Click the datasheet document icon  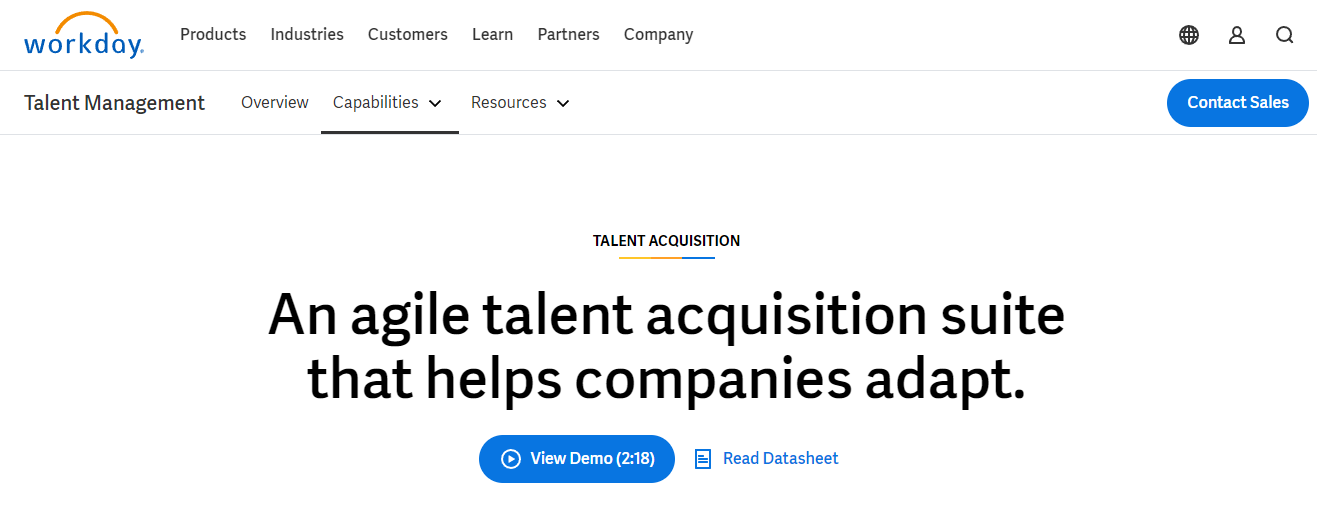[x=703, y=459]
